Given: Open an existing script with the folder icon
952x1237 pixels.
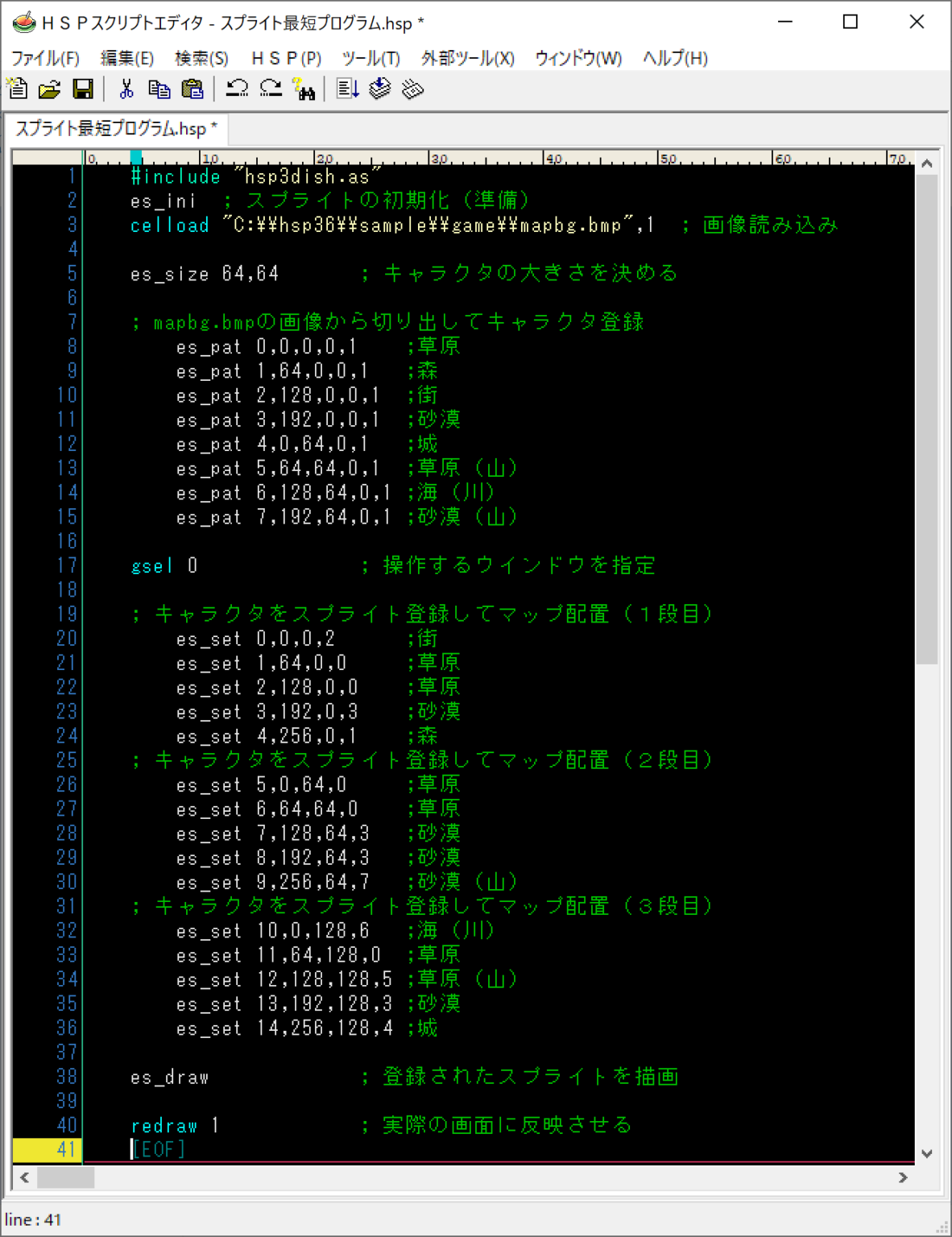Looking at the screenshot, I should click(x=49, y=89).
